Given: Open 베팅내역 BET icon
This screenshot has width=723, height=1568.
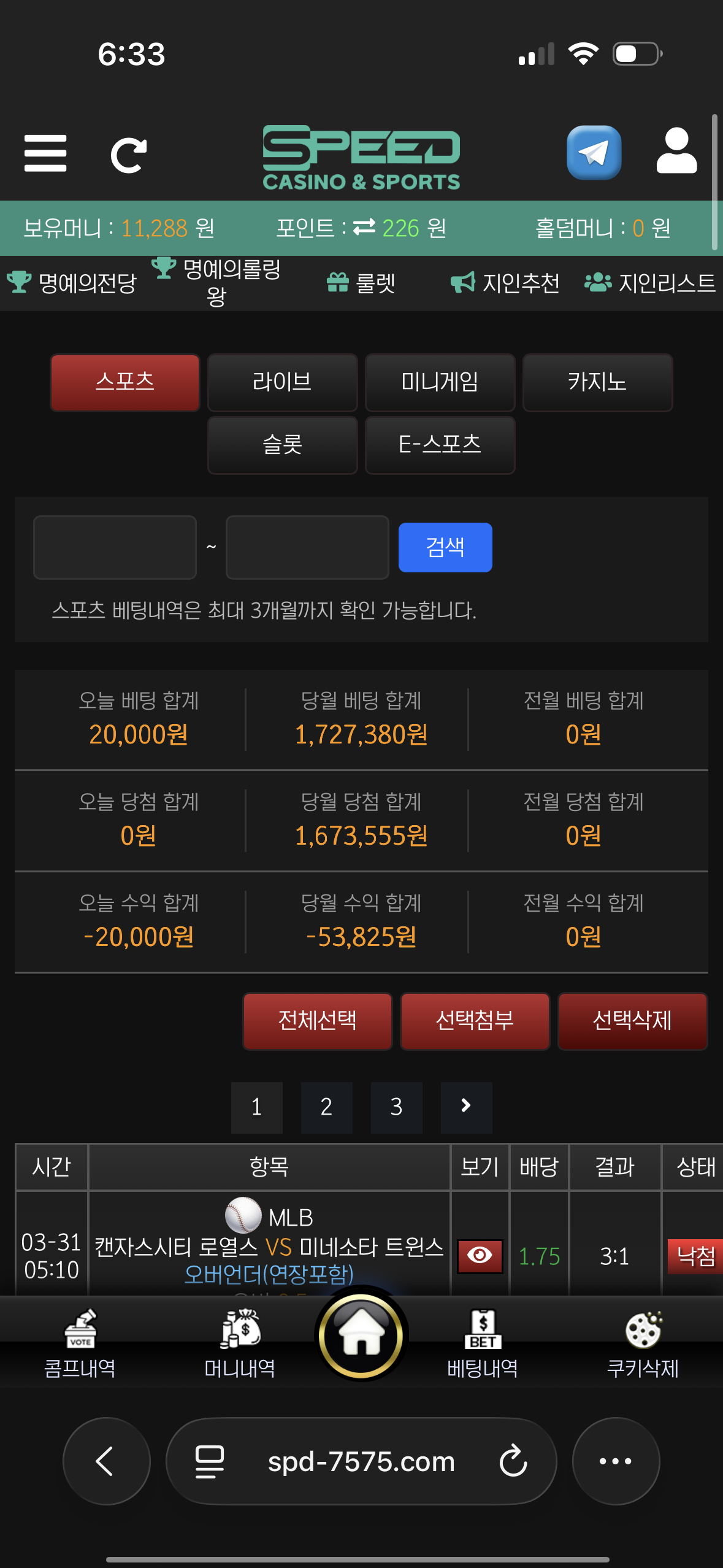Looking at the screenshot, I should (483, 1329).
